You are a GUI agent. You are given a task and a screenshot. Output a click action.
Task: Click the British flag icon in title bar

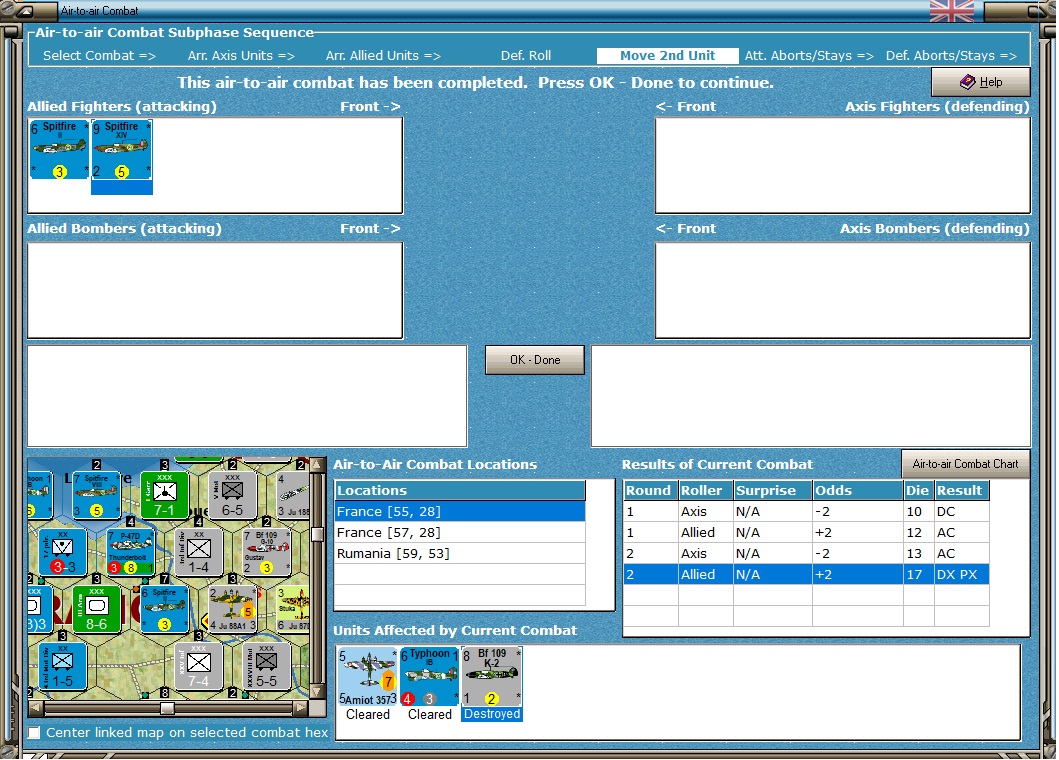coord(952,11)
